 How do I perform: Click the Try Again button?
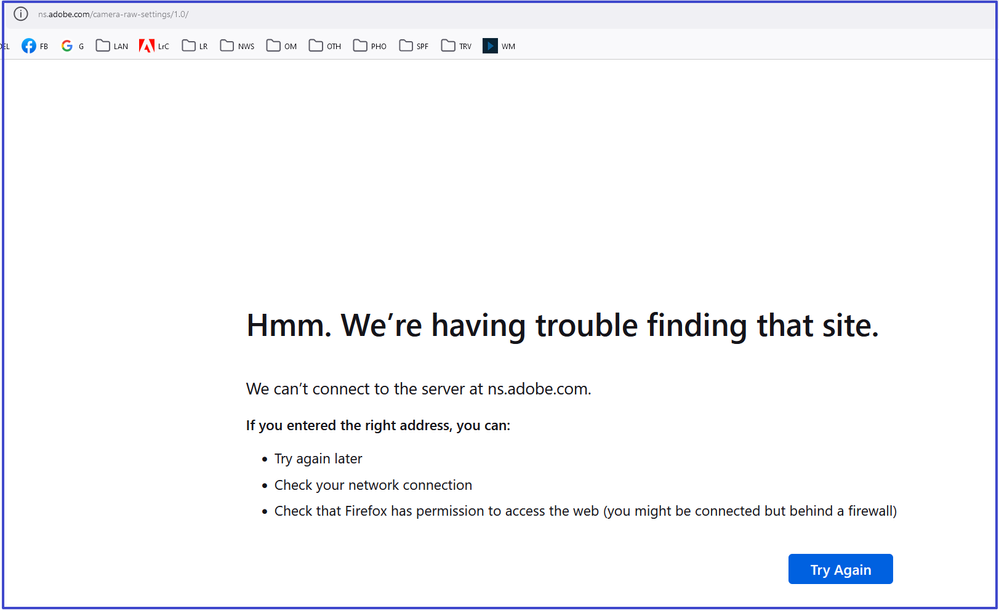pyautogui.click(x=840, y=569)
